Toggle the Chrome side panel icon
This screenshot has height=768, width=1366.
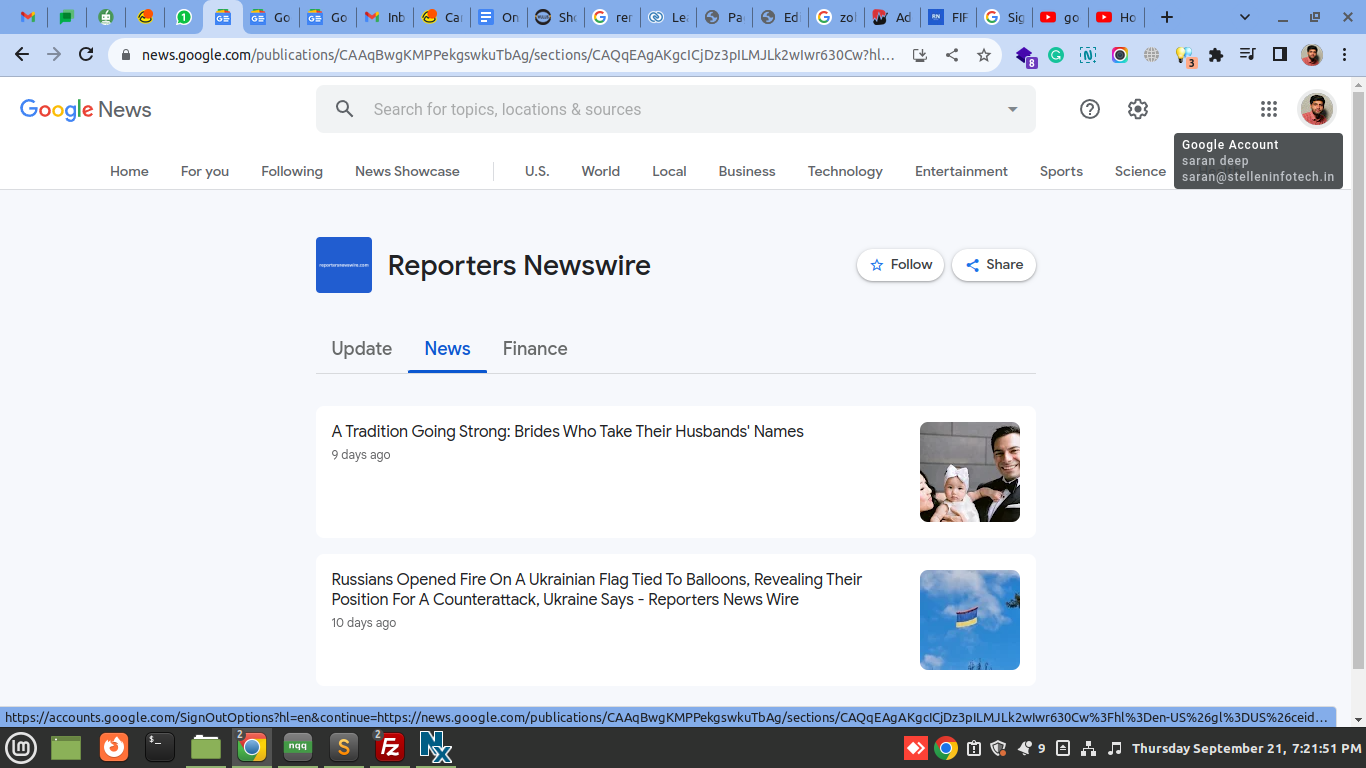pos(1280,55)
